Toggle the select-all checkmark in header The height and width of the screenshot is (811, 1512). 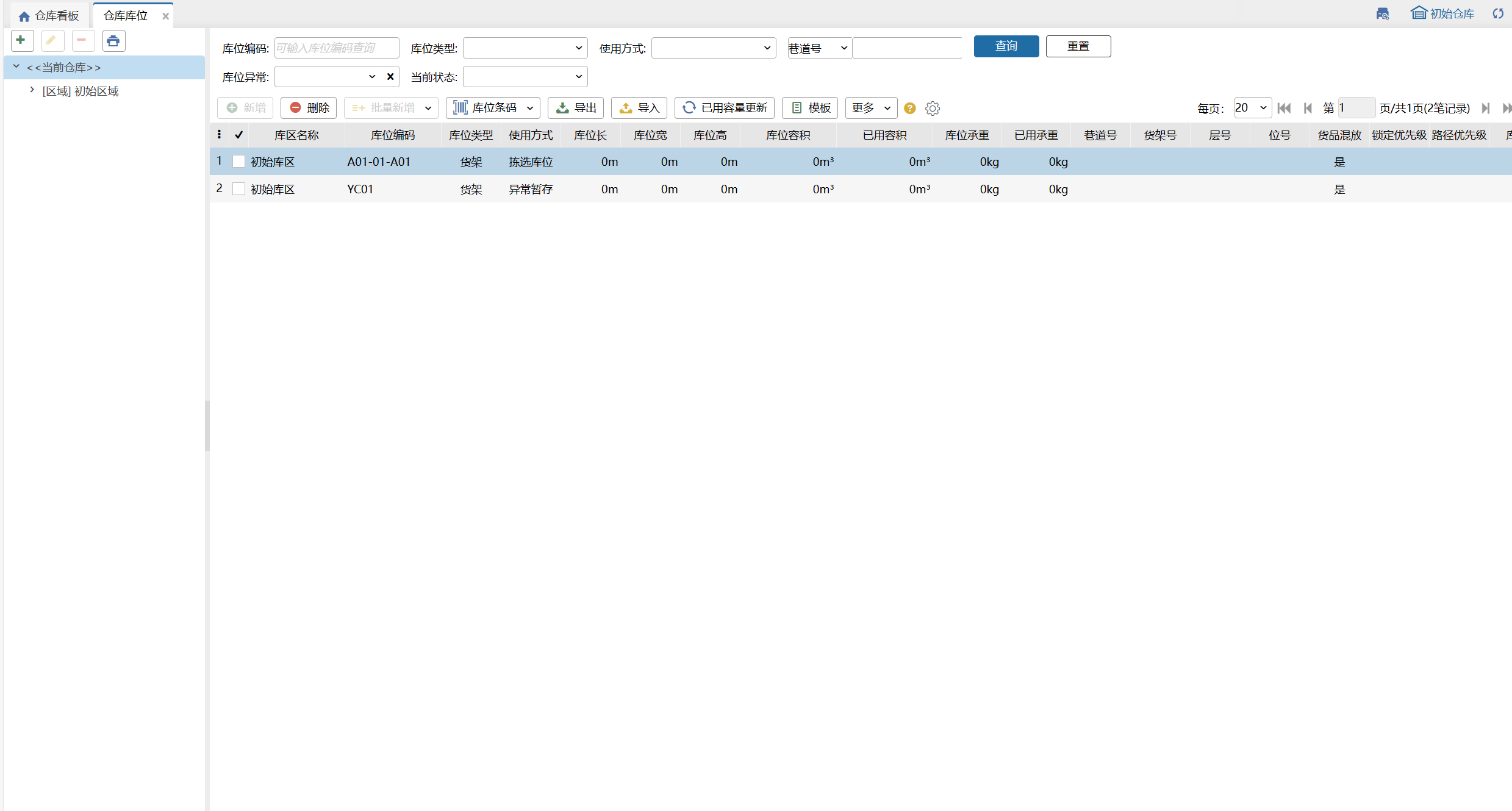click(x=239, y=135)
